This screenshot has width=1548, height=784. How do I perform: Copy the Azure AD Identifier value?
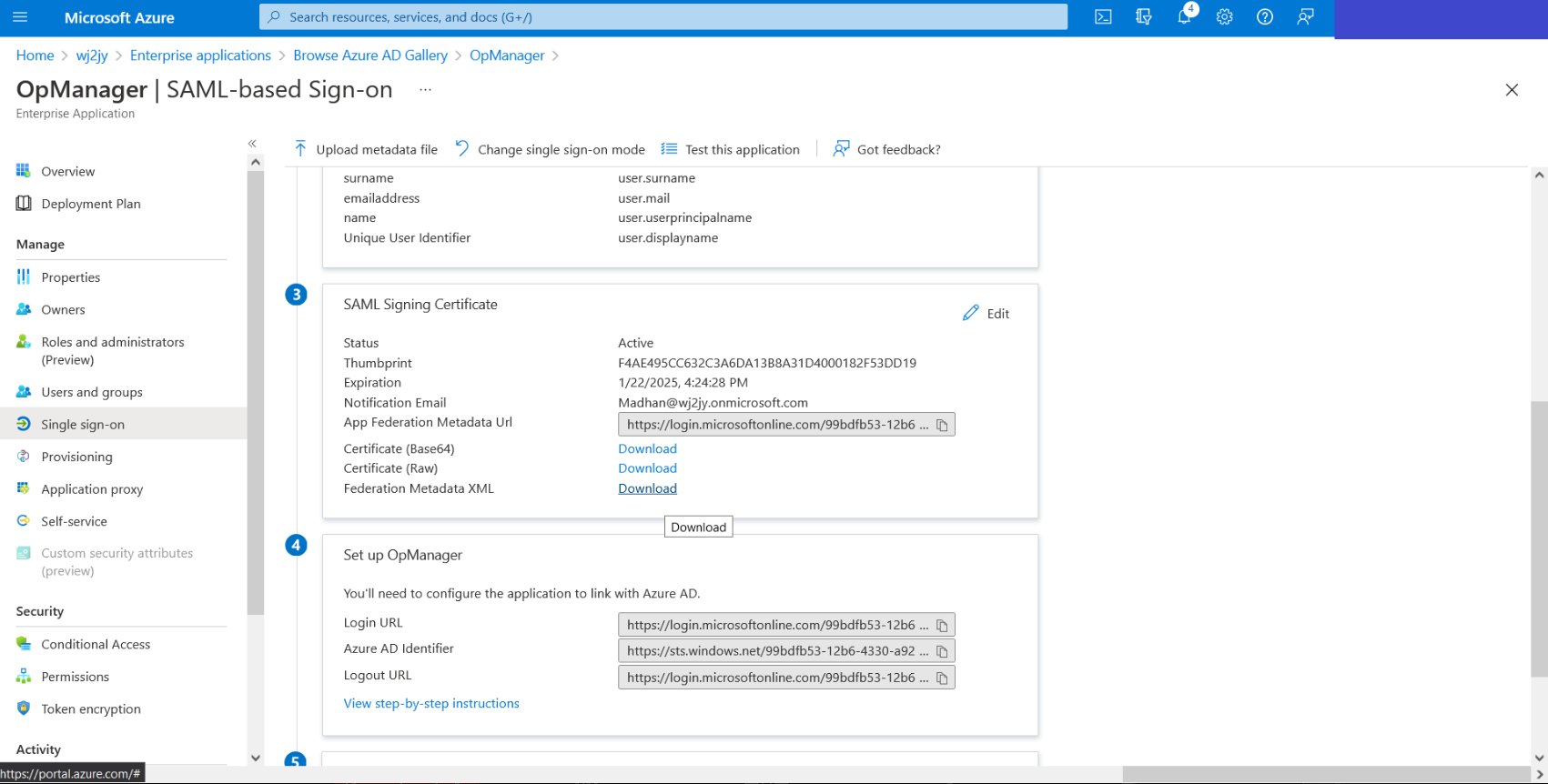pyautogui.click(x=942, y=651)
